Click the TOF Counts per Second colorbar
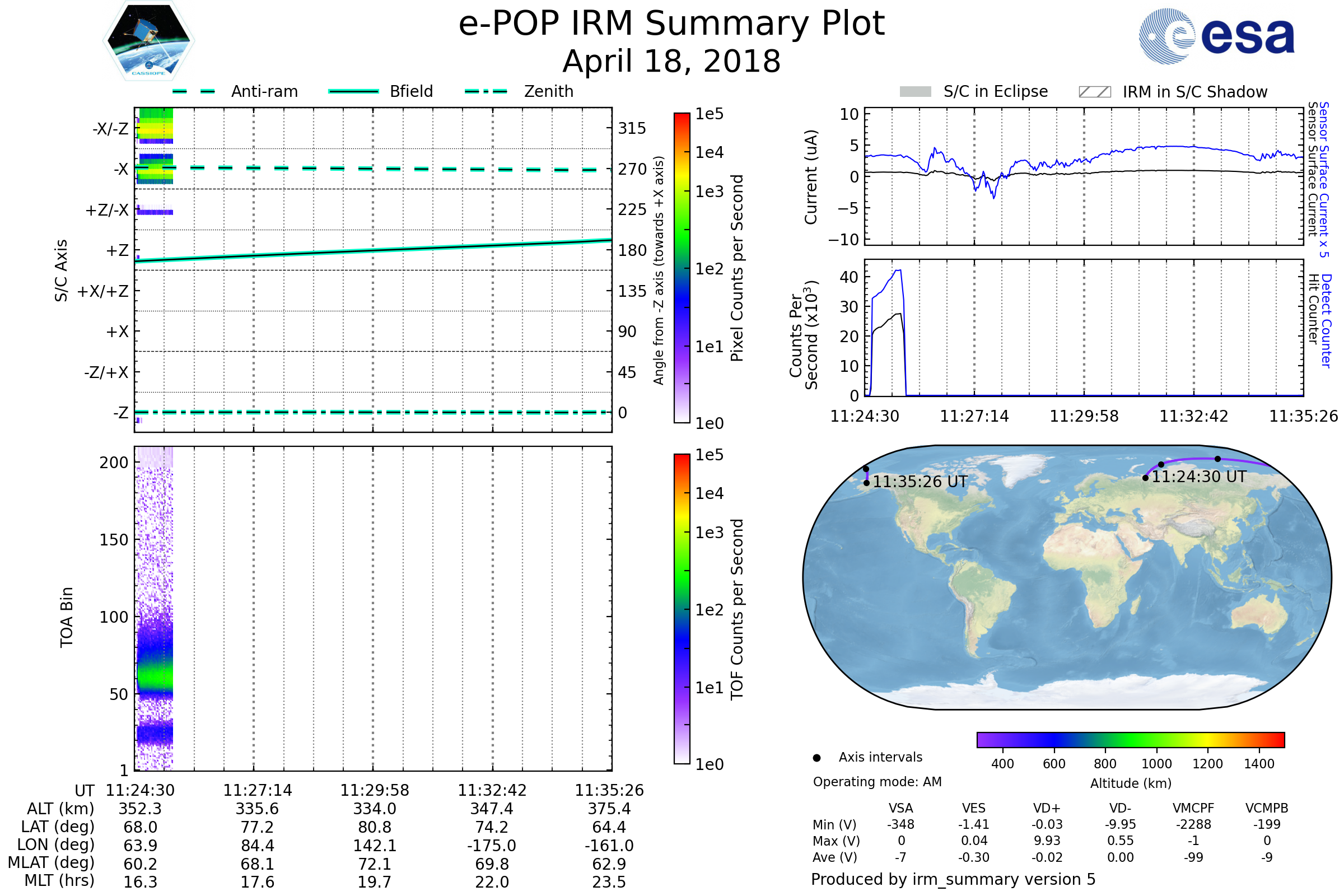Screen dimensions: 1344x896 [682, 609]
